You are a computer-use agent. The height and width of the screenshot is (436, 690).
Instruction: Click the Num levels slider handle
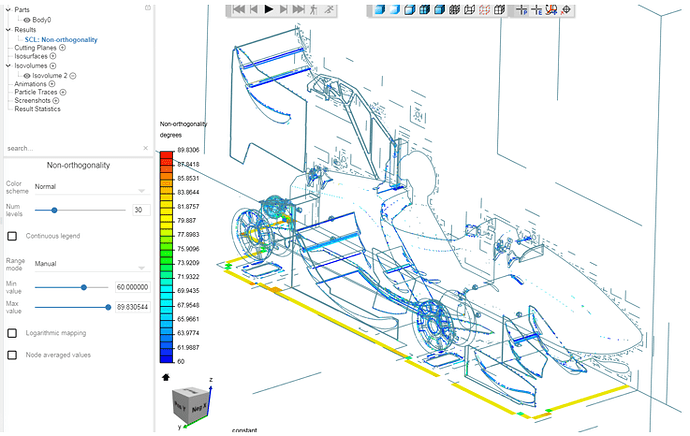click(x=54, y=210)
